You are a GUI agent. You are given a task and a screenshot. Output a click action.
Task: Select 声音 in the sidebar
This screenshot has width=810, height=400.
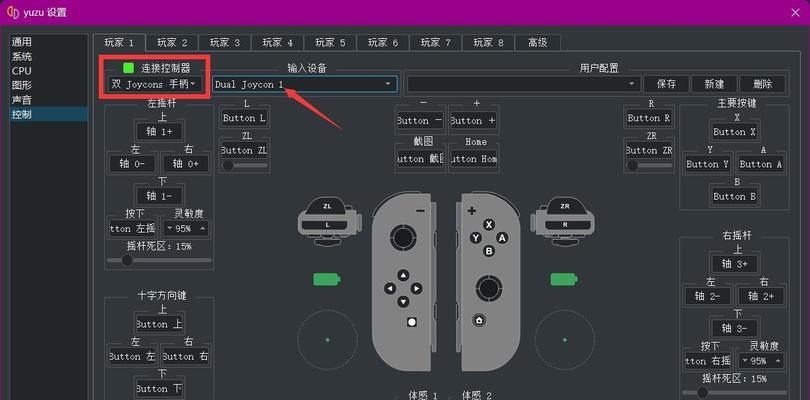(49, 100)
